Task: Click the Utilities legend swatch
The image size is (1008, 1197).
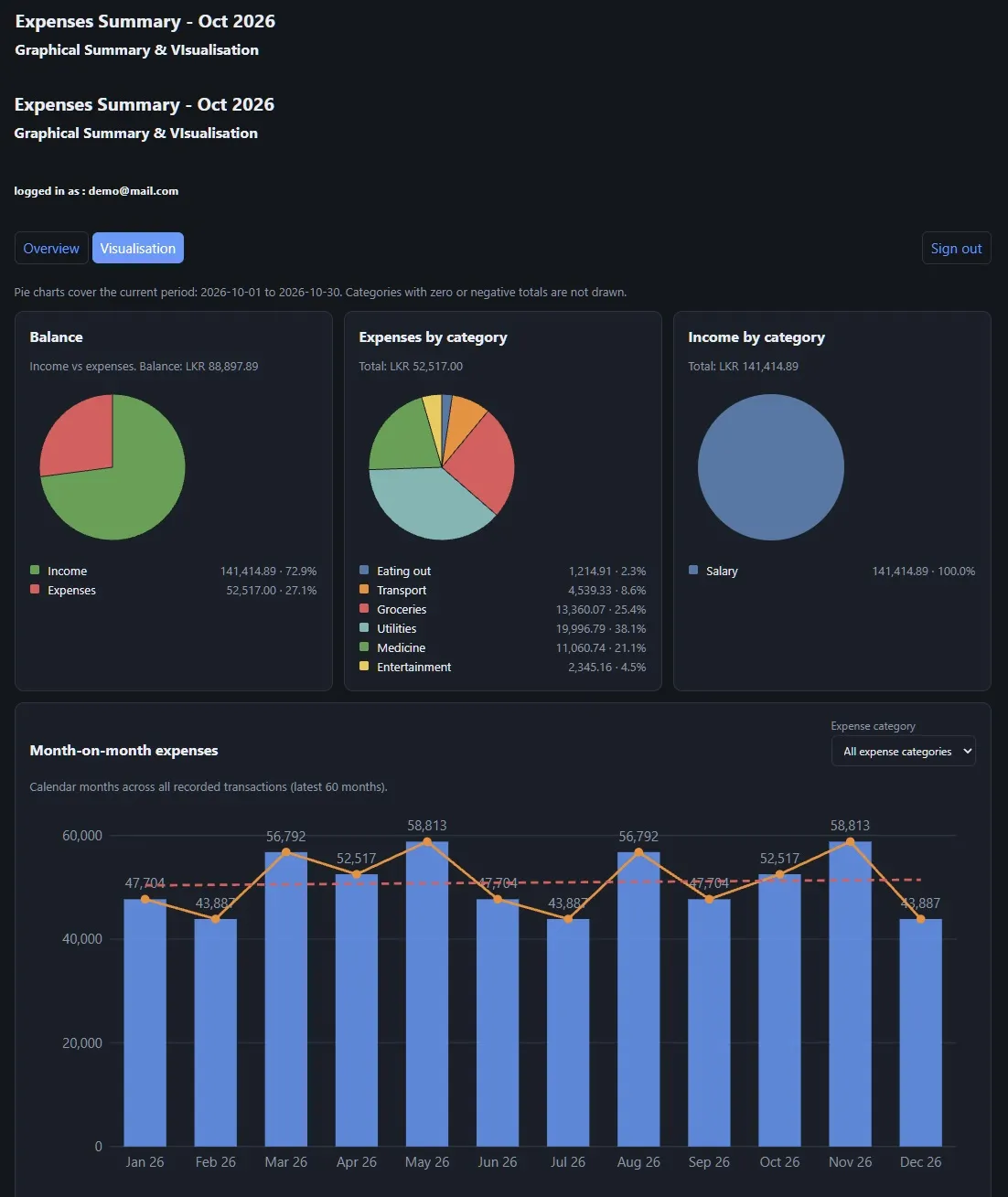Action: pyautogui.click(x=364, y=627)
